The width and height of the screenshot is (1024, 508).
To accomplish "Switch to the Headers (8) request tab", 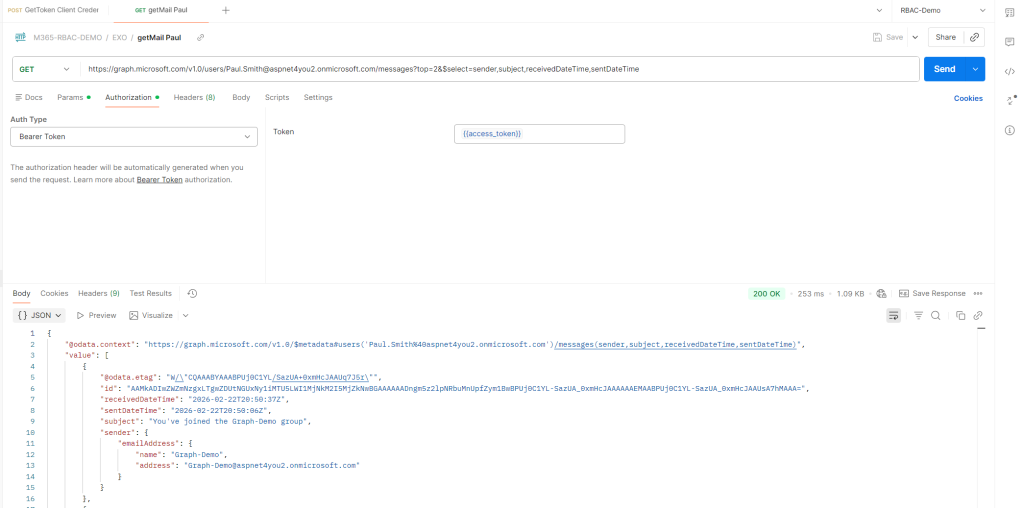I will coord(194,97).
